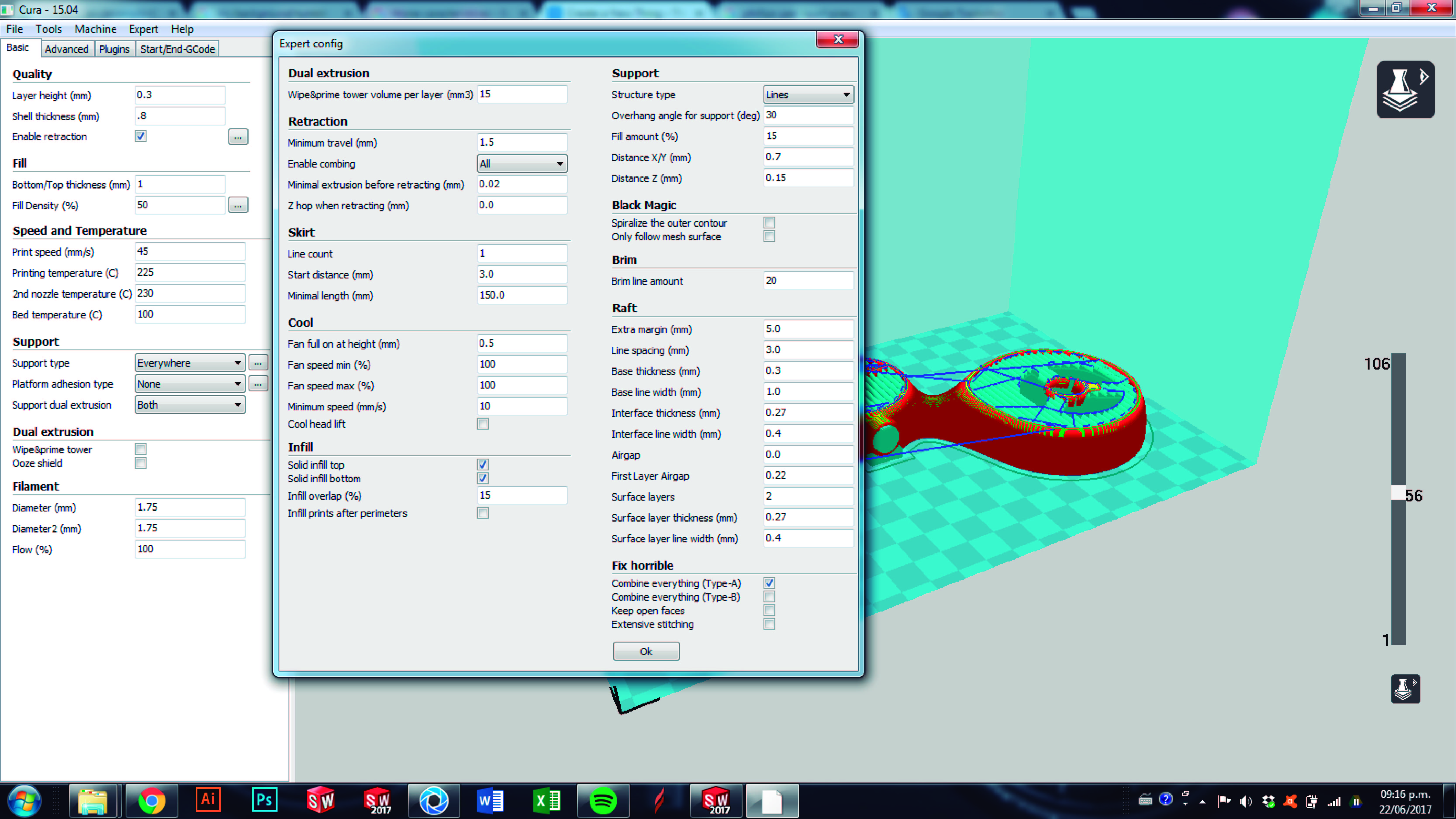Screen dimensions: 1456x819
Task: Enable the Wipe&prime tower checkbox
Action: pyautogui.click(x=141, y=449)
